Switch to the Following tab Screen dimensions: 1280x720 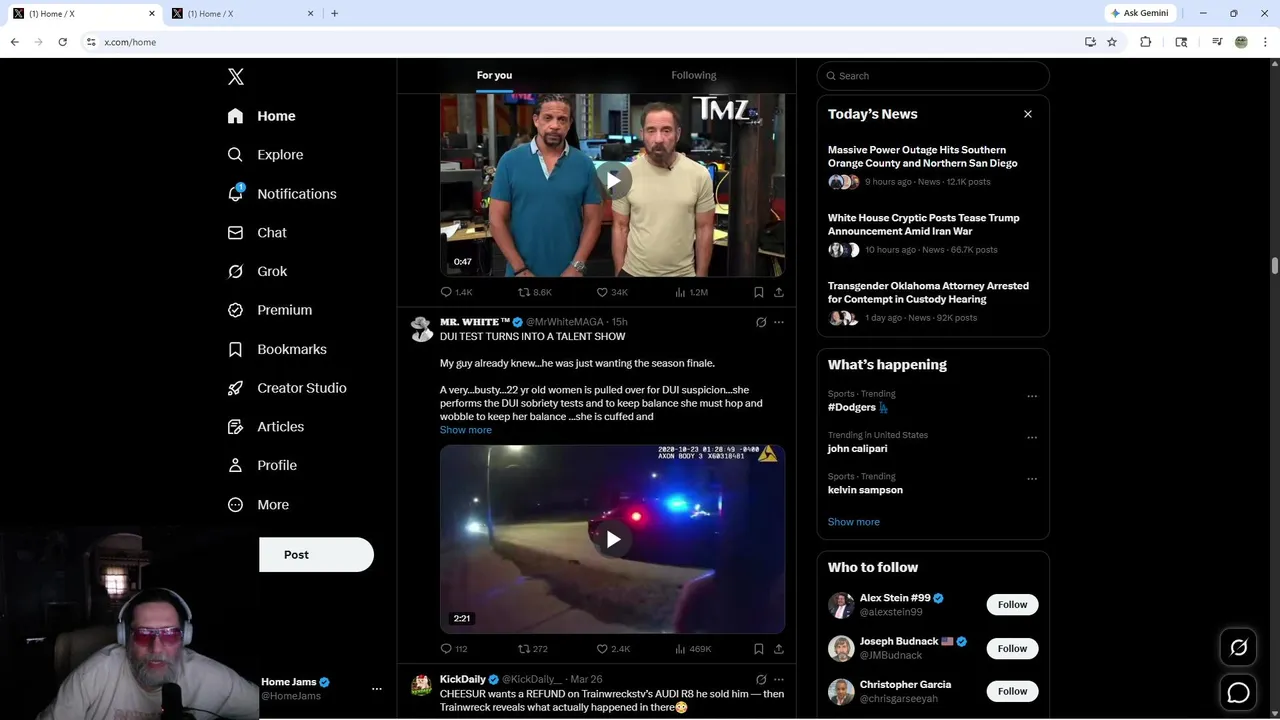click(x=694, y=75)
